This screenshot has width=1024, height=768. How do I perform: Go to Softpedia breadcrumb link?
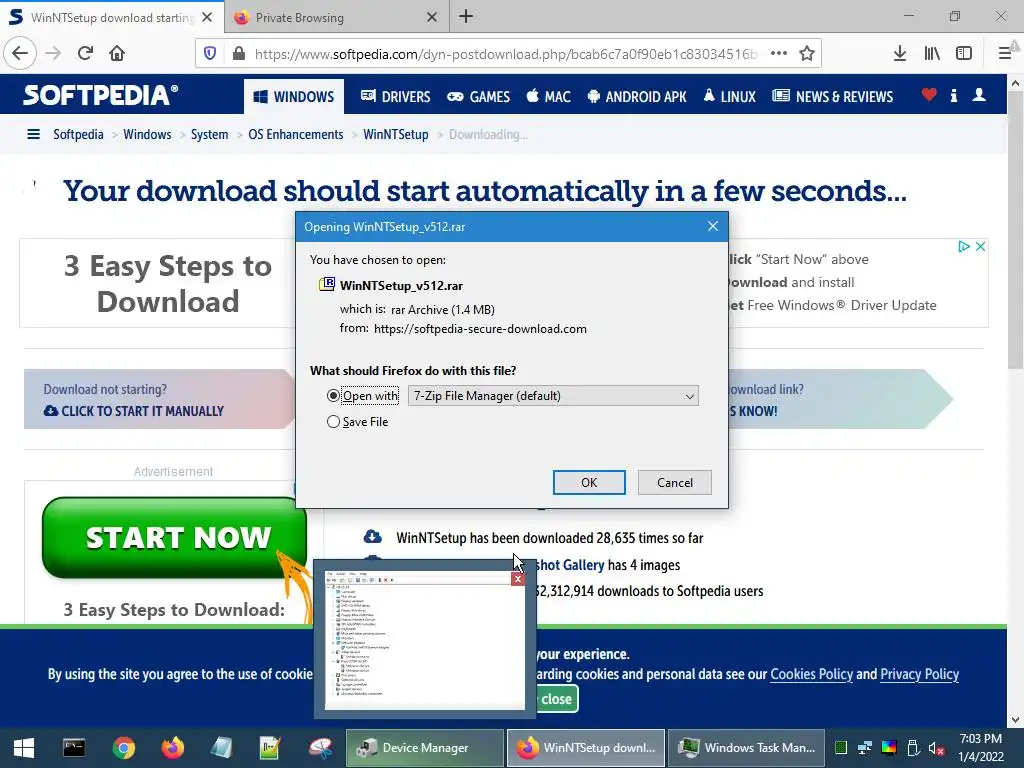pyautogui.click(x=78, y=135)
